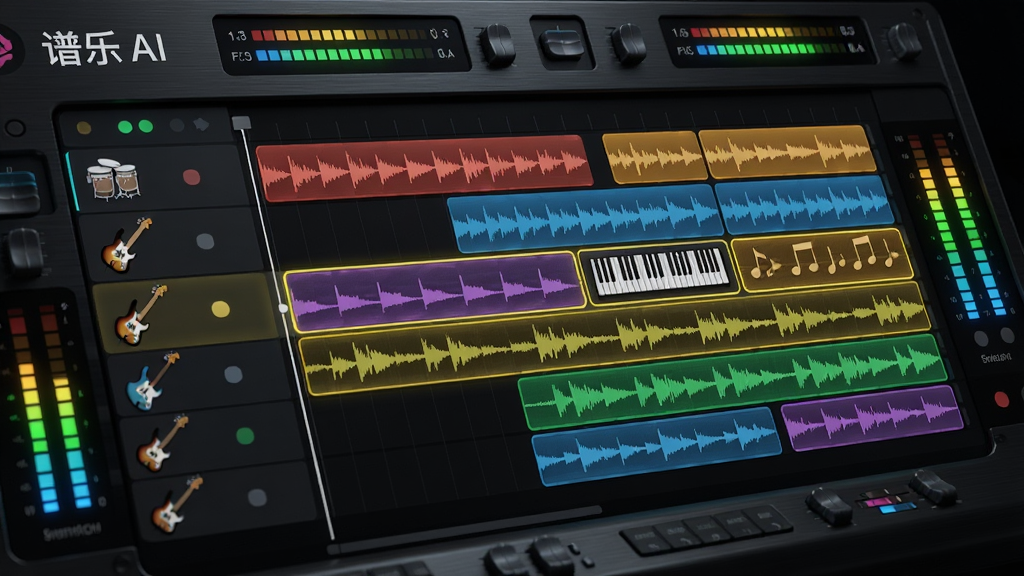The height and width of the screenshot is (576, 1024).
Task: Select the blue clip on the bottom track
Action: point(656,445)
